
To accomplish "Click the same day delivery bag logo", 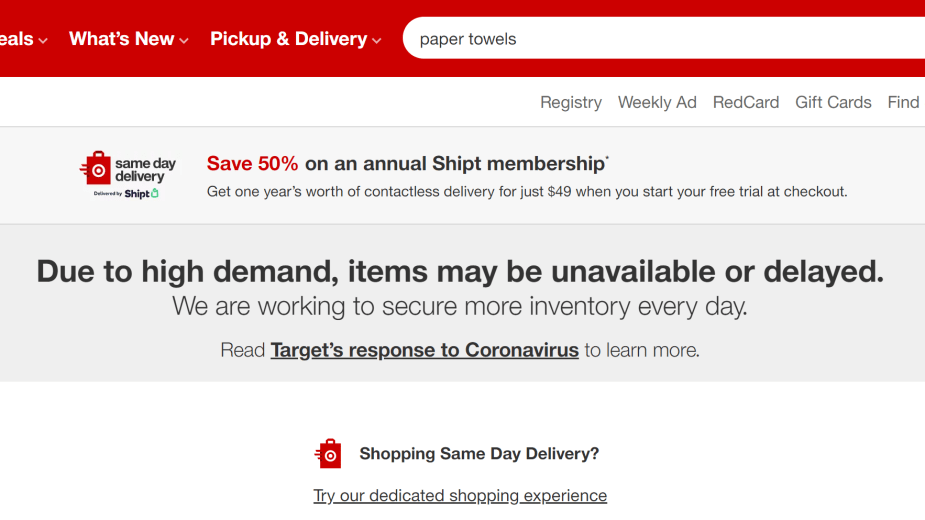I will [96, 168].
